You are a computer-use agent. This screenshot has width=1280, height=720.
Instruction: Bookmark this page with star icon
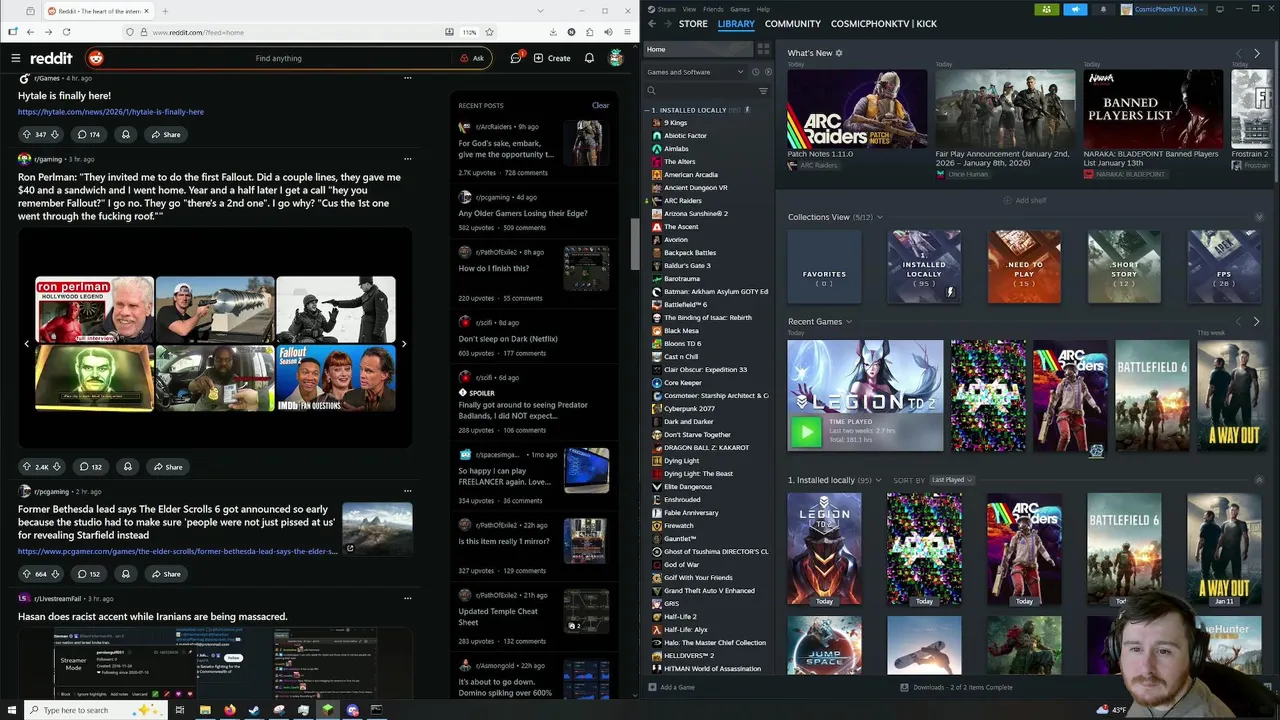click(489, 32)
